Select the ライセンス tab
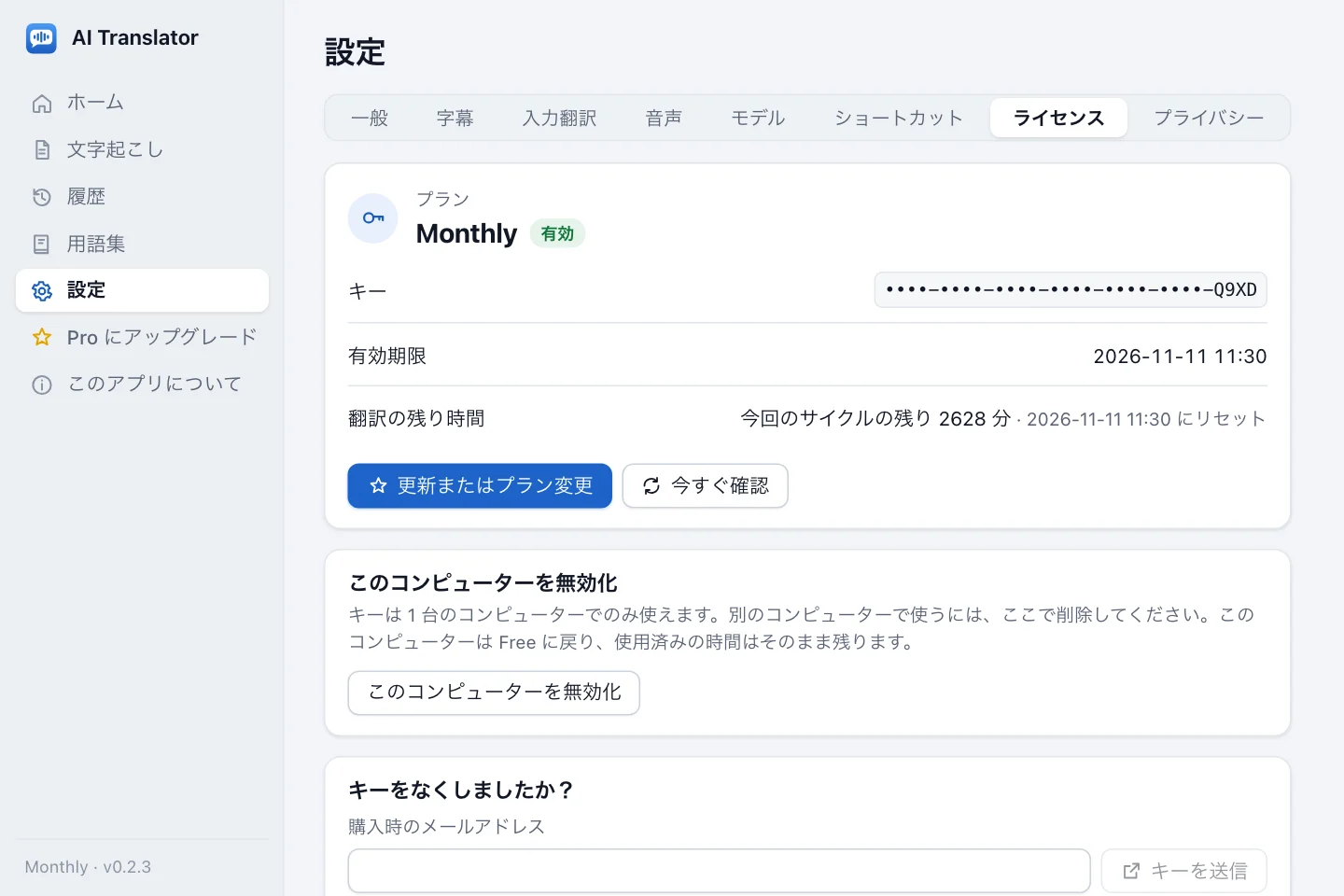The width and height of the screenshot is (1344, 896). pyautogui.click(x=1058, y=119)
